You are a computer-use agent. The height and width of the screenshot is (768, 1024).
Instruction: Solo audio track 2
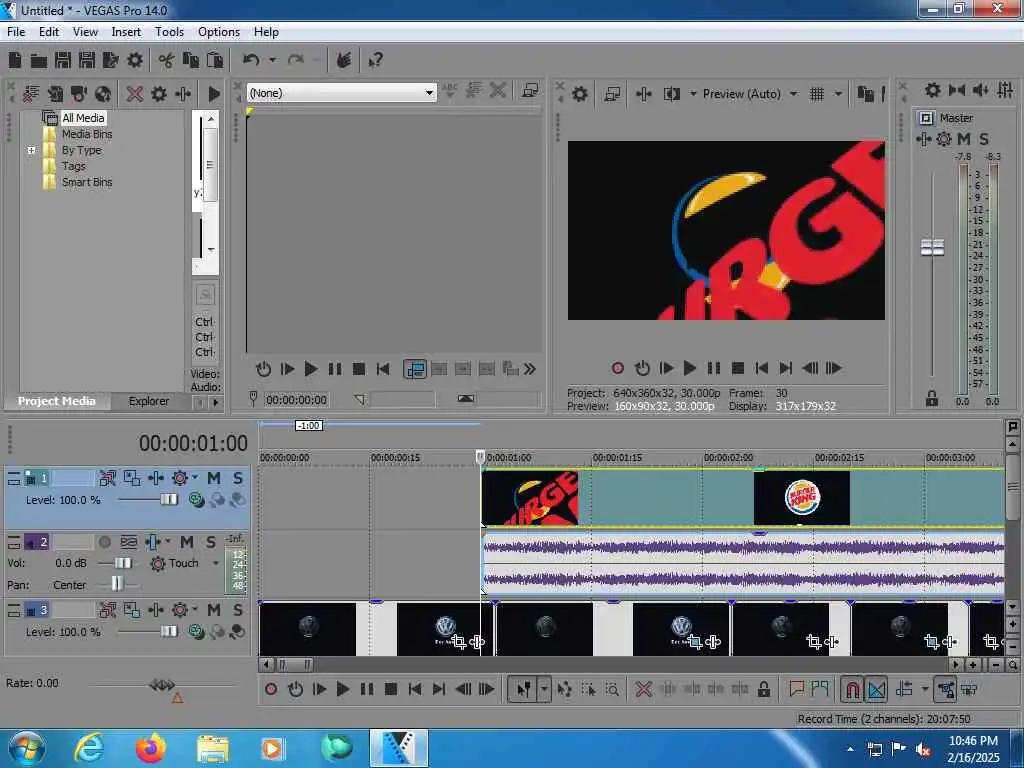pyautogui.click(x=211, y=542)
